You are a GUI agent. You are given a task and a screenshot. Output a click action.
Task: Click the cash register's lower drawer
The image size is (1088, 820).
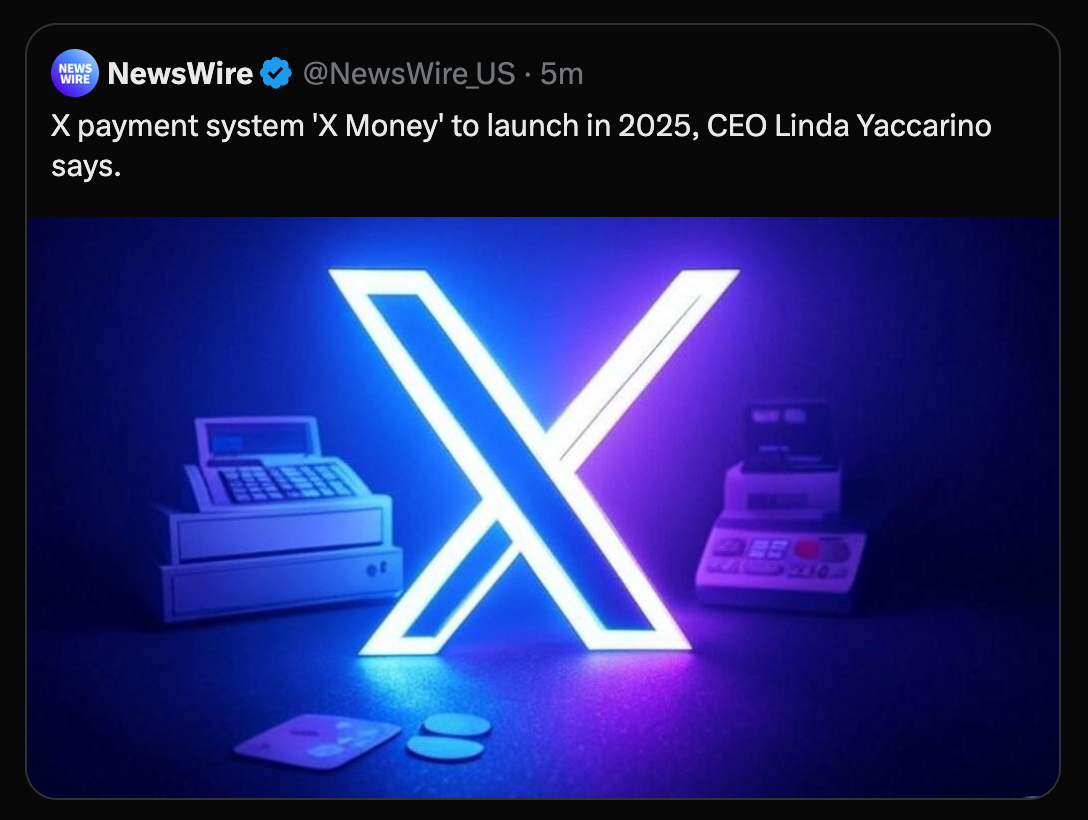(281, 583)
